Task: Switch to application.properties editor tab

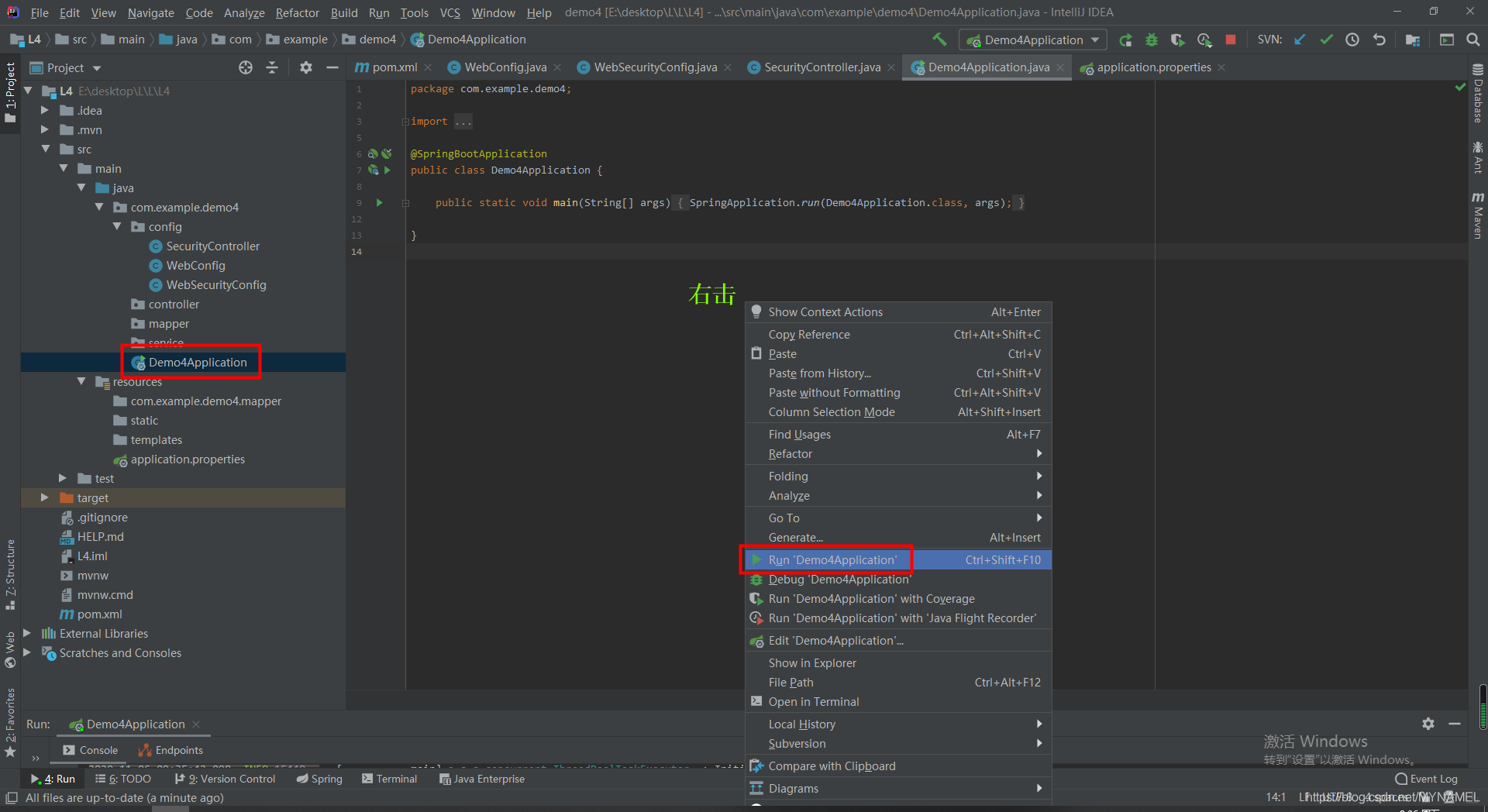Action: coord(1153,67)
